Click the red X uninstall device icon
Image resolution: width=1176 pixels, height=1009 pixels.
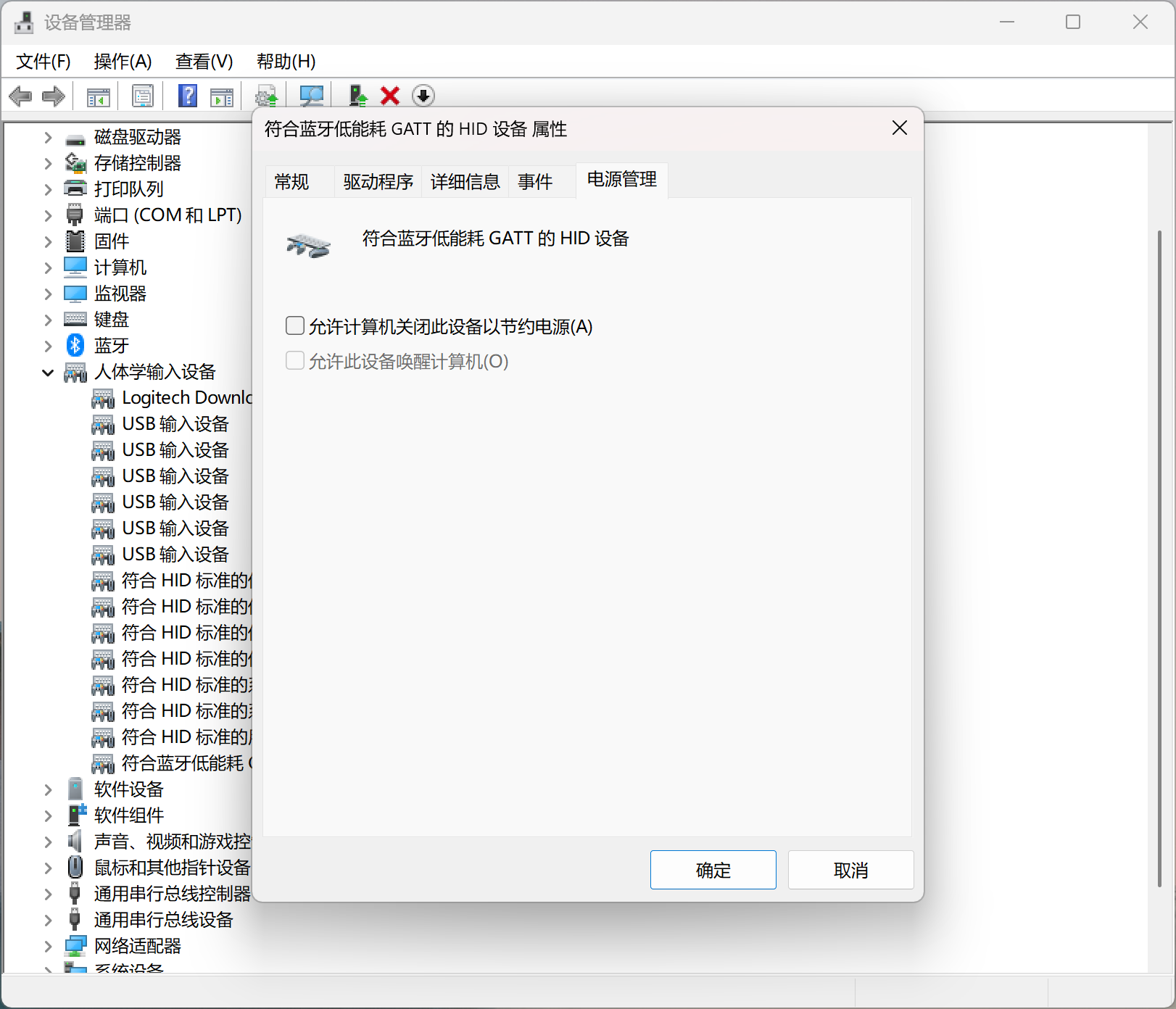coord(390,96)
